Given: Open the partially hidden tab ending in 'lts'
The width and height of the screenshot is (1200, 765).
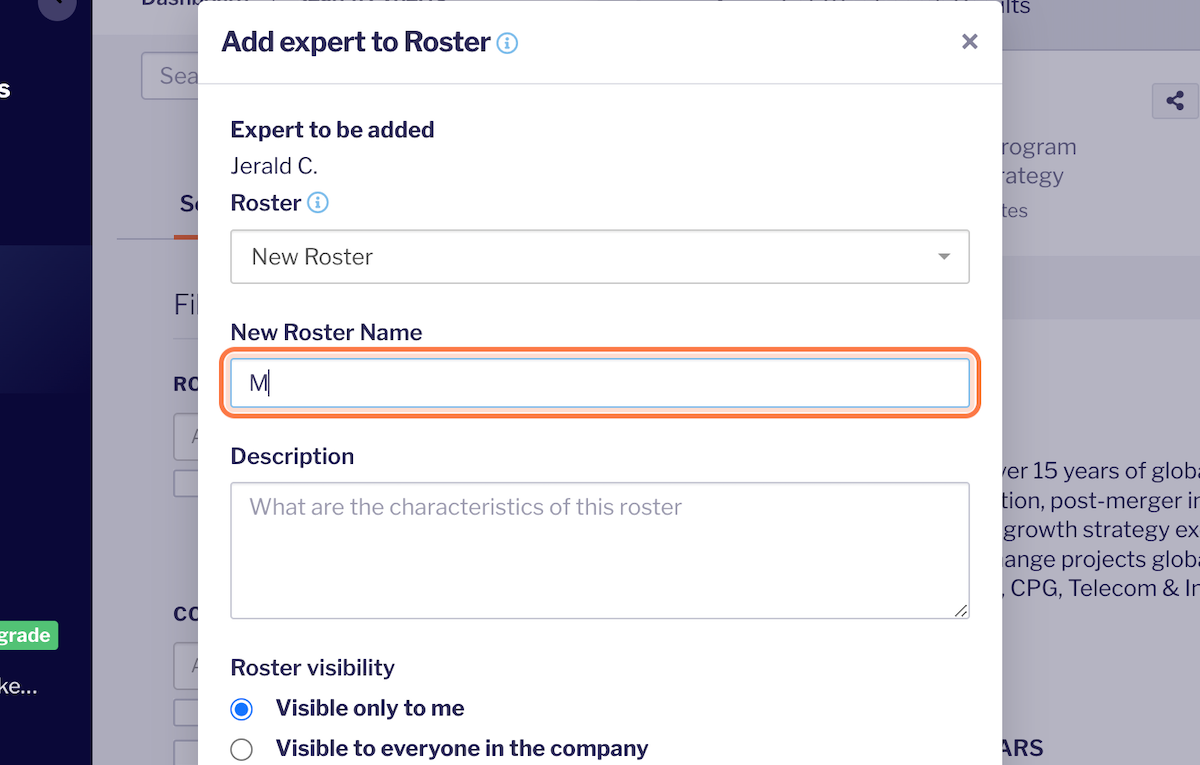Looking at the screenshot, I should pos(1015,8).
